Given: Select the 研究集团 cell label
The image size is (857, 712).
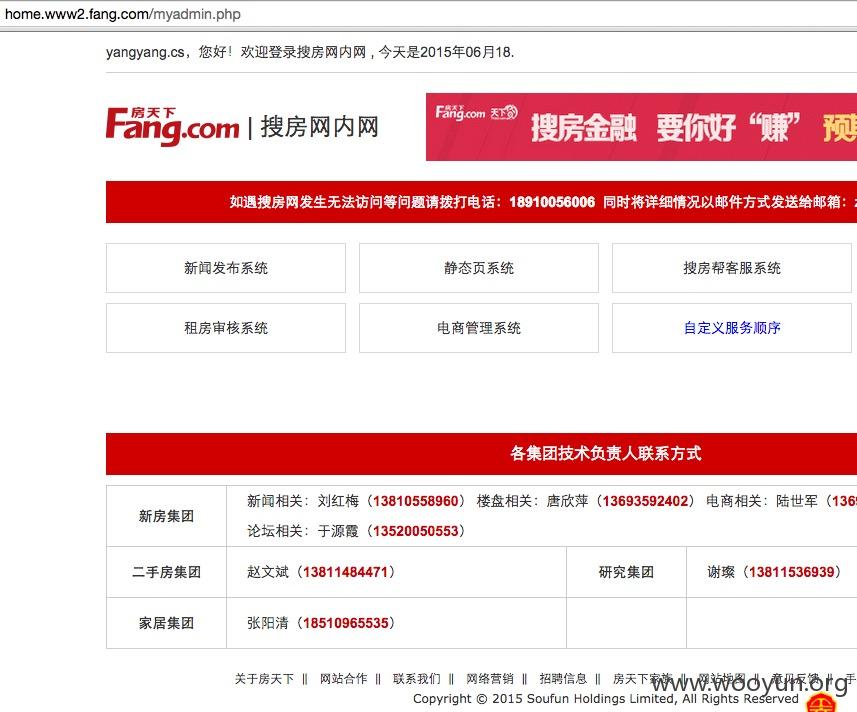Looking at the screenshot, I should 626,572.
